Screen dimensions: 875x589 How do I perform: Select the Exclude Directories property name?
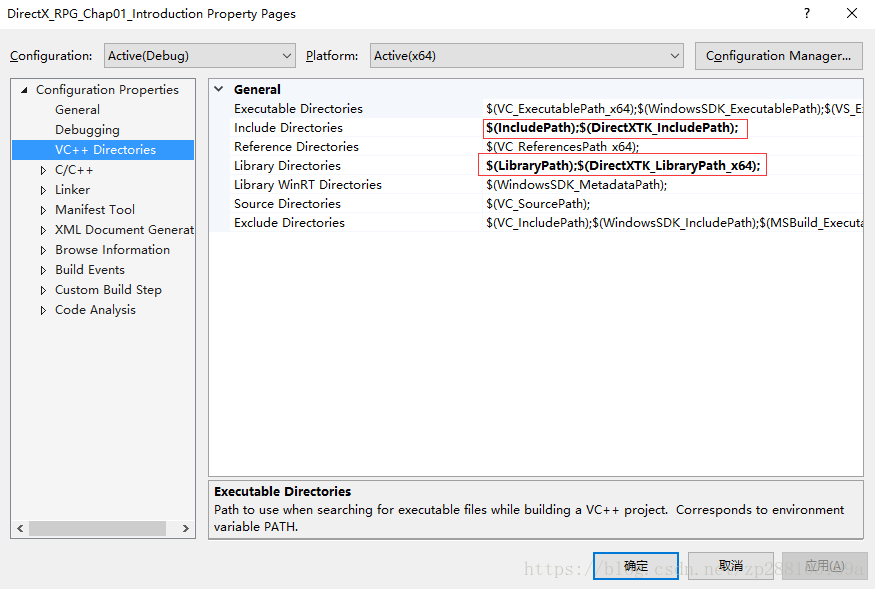tap(290, 223)
